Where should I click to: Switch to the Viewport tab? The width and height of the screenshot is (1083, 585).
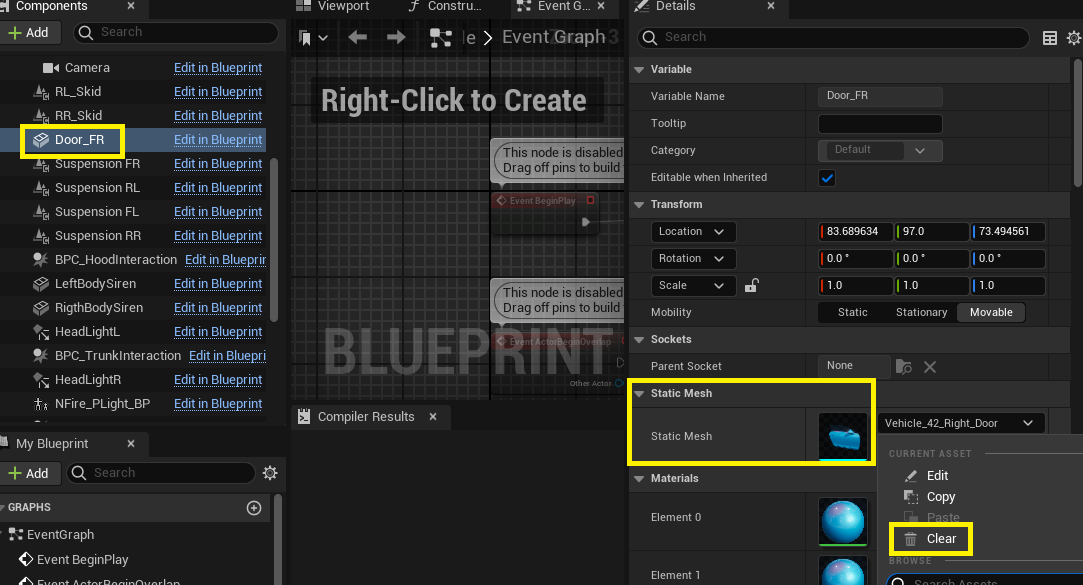(342, 7)
